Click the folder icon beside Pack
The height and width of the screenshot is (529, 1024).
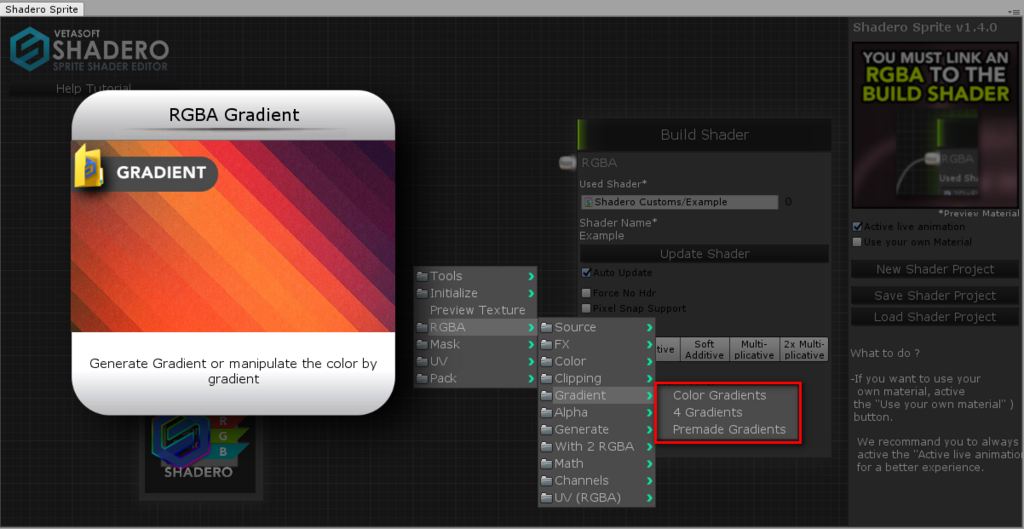(422, 378)
